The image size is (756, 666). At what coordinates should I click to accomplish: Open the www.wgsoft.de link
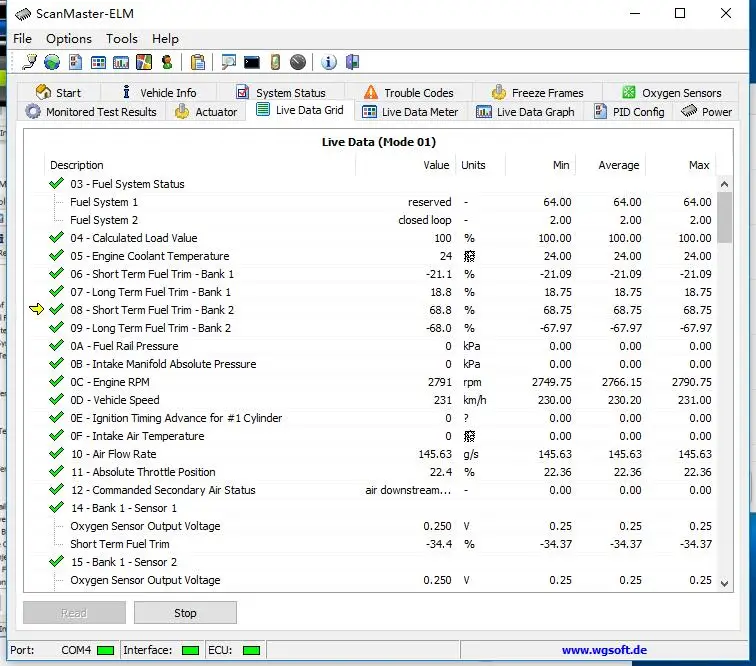point(604,650)
